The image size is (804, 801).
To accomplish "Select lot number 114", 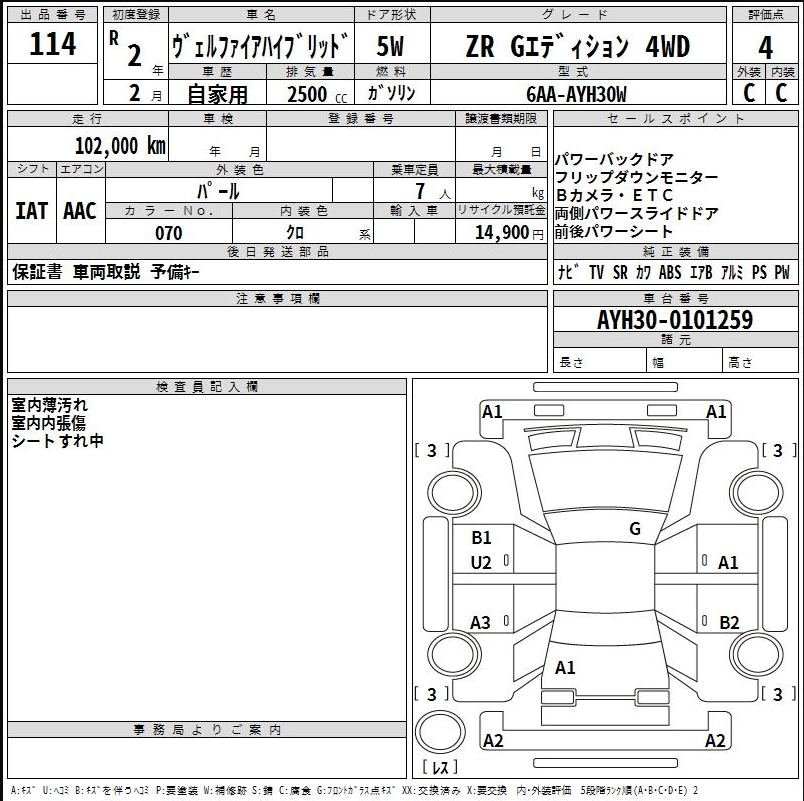I will 52,44.
